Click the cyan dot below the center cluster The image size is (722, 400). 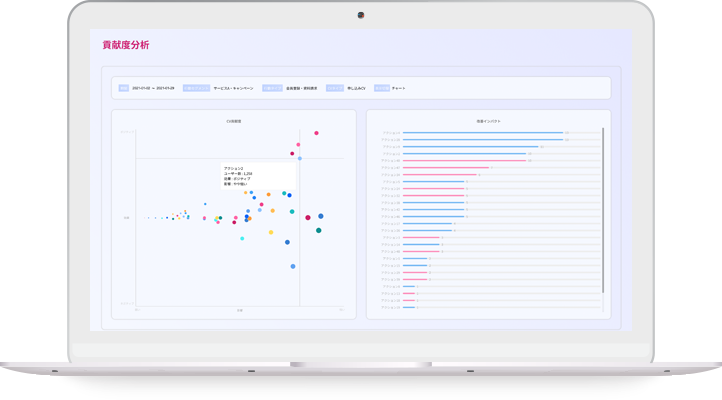pos(241,238)
